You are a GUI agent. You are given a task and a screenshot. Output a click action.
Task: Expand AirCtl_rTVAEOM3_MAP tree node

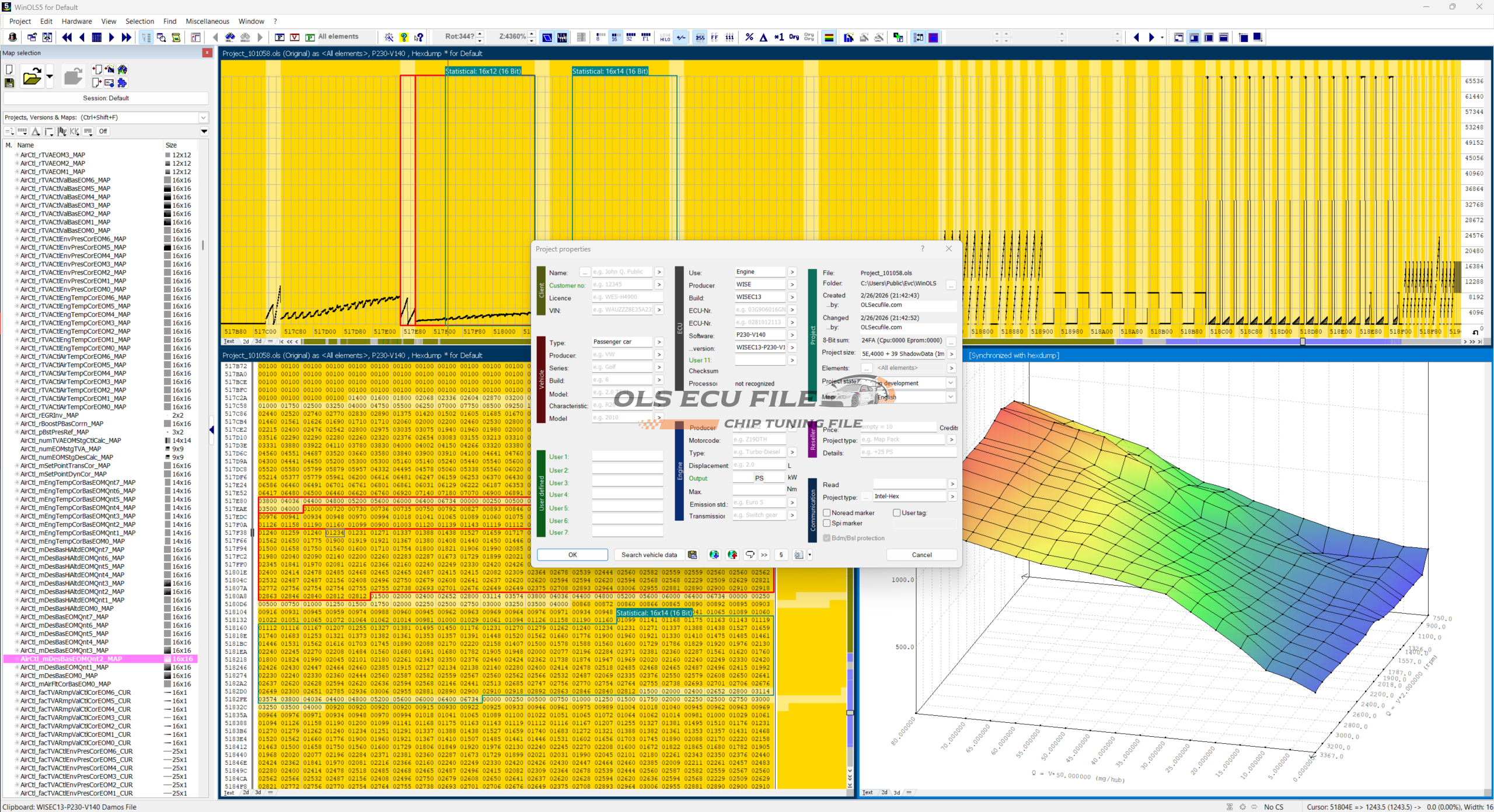pos(16,155)
